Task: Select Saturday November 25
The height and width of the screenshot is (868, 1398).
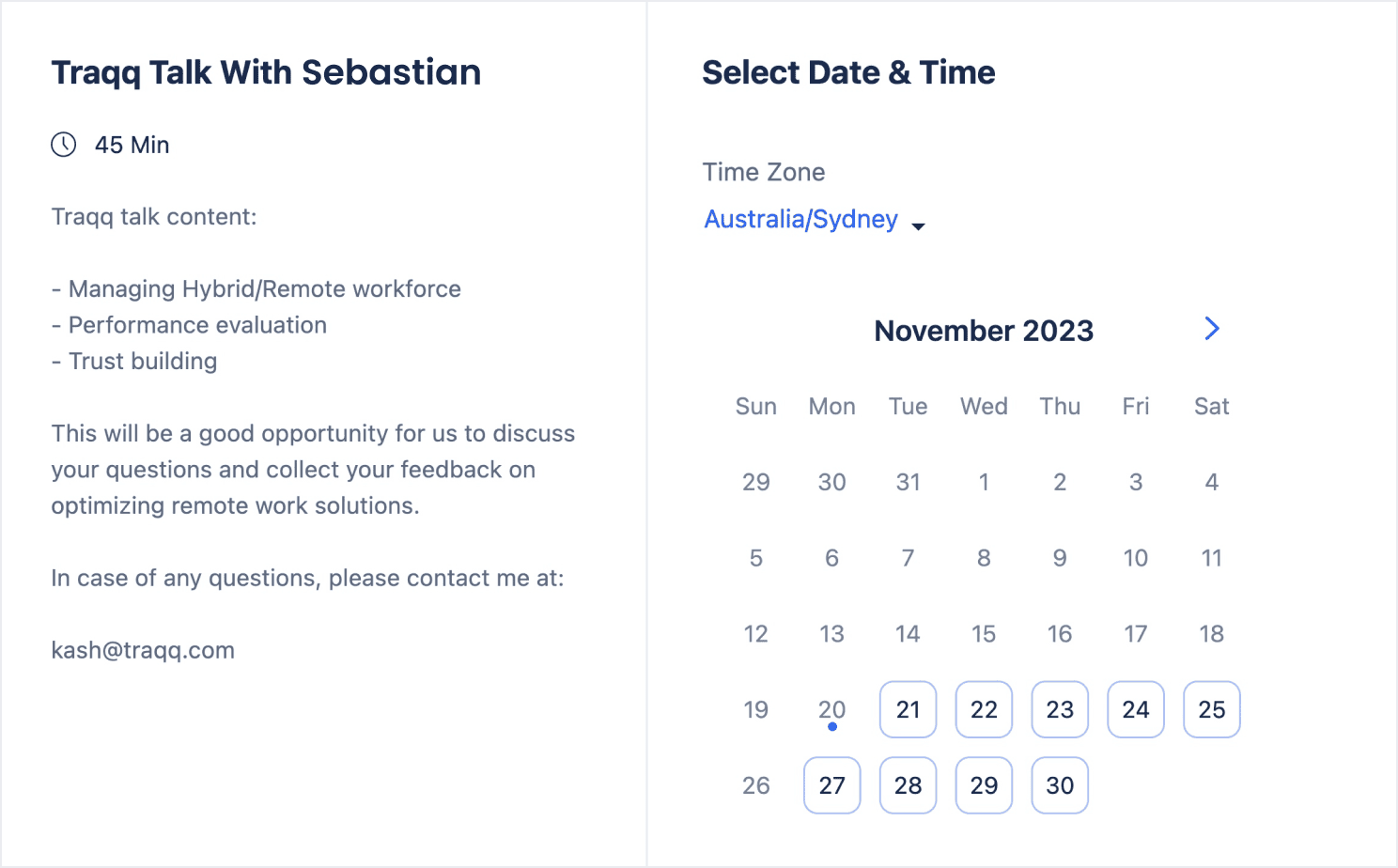Action: [1212, 709]
